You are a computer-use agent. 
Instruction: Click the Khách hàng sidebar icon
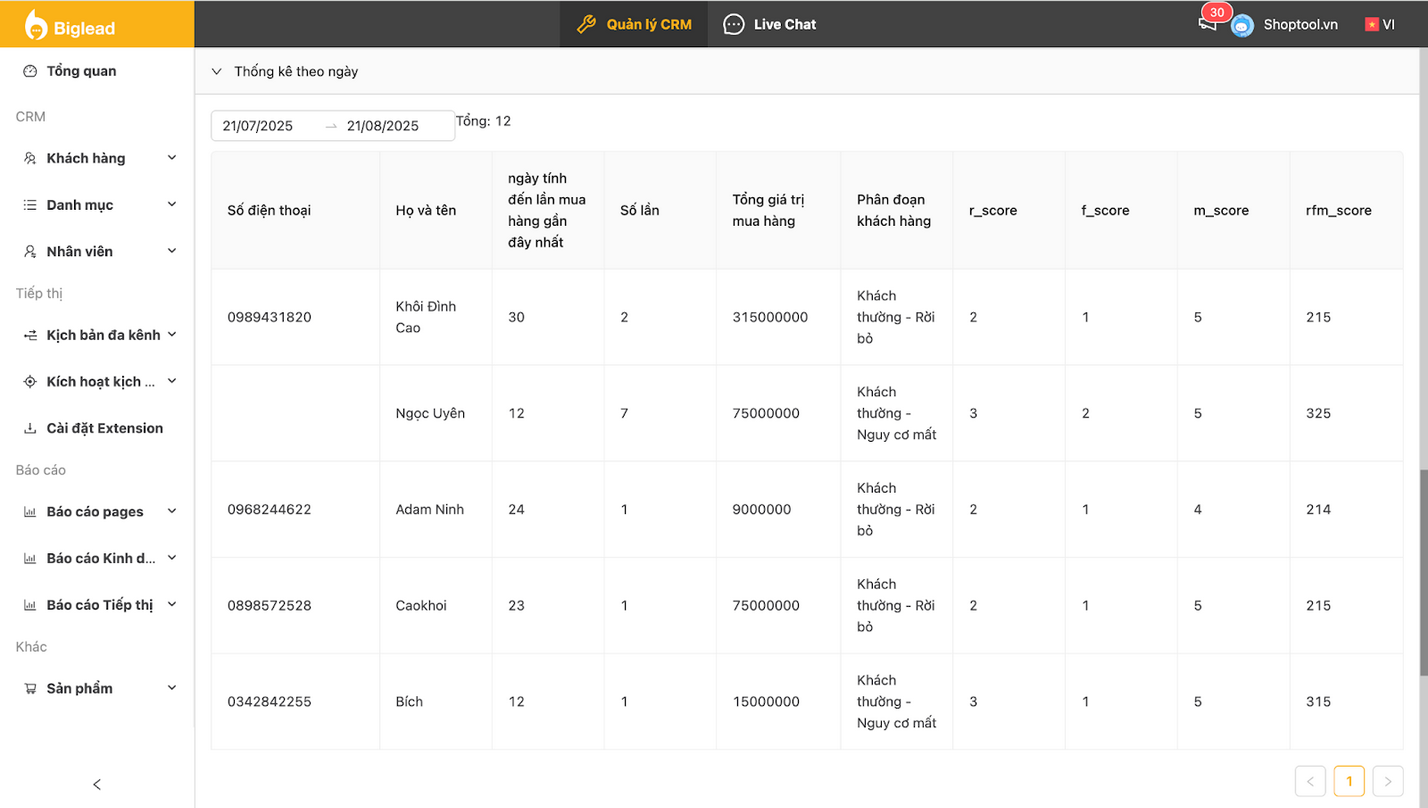[30, 158]
